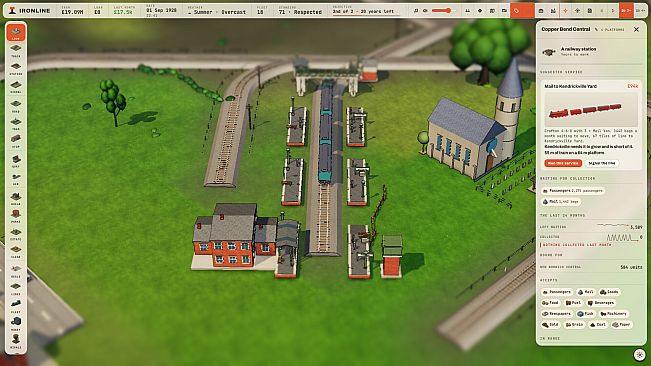Click the active orange fast-forward button
This screenshot has width=651, height=366.
click(627, 11)
